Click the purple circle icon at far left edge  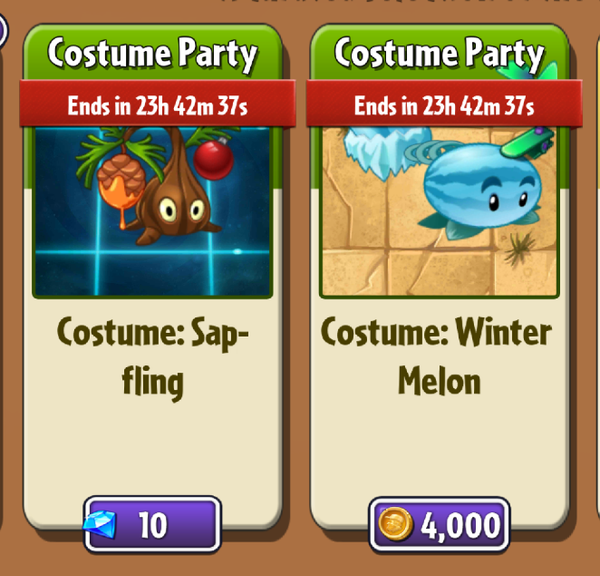3,31
